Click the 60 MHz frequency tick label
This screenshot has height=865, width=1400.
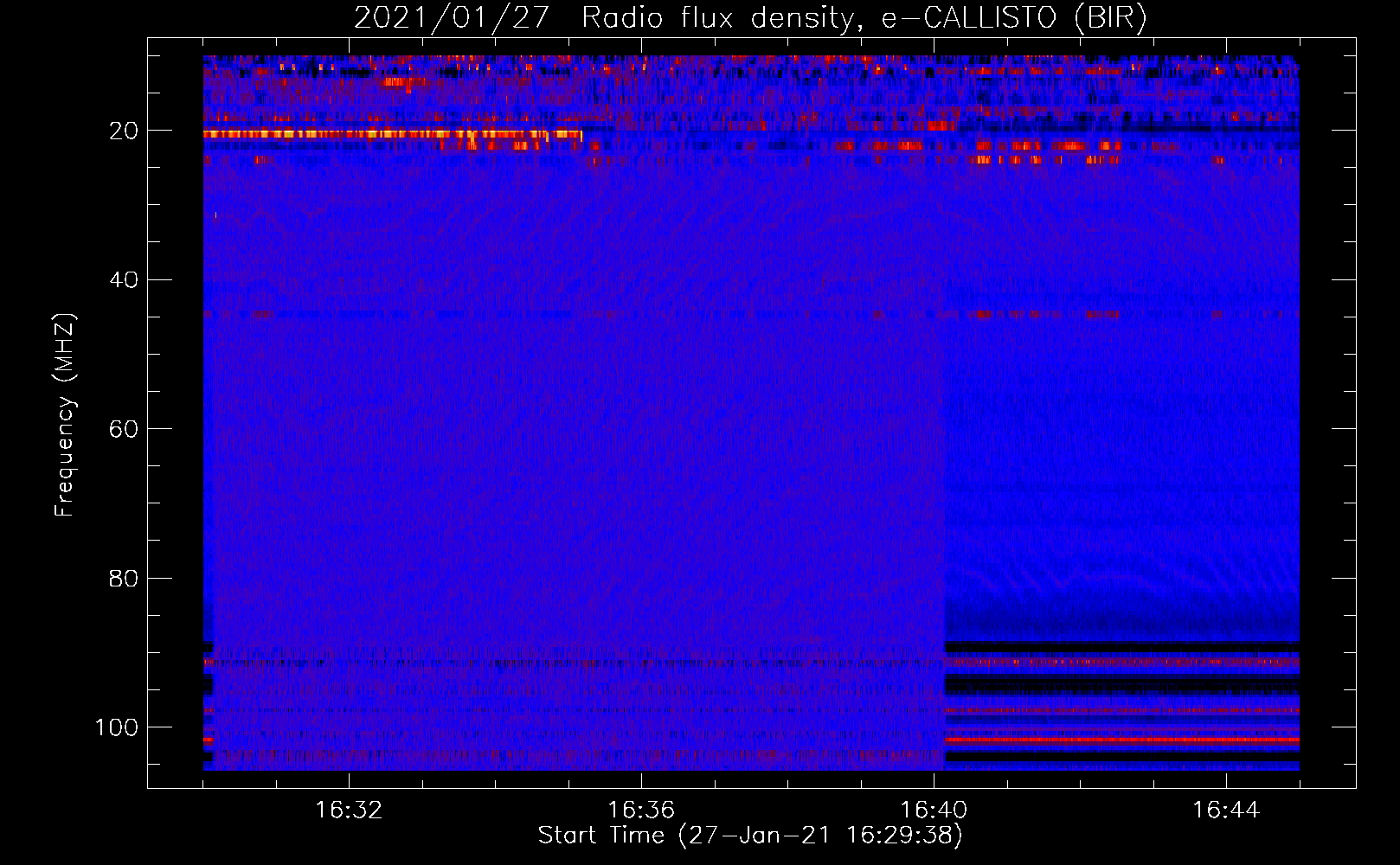coord(125,429)
